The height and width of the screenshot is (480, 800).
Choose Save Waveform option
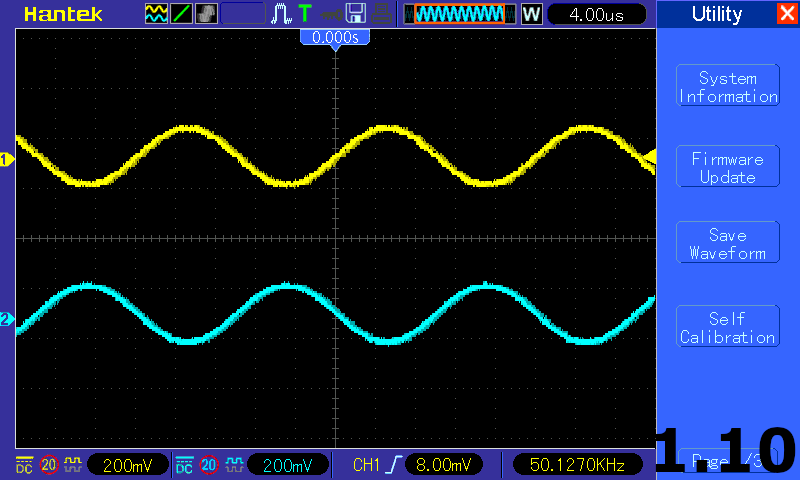[x=728, y=242]
